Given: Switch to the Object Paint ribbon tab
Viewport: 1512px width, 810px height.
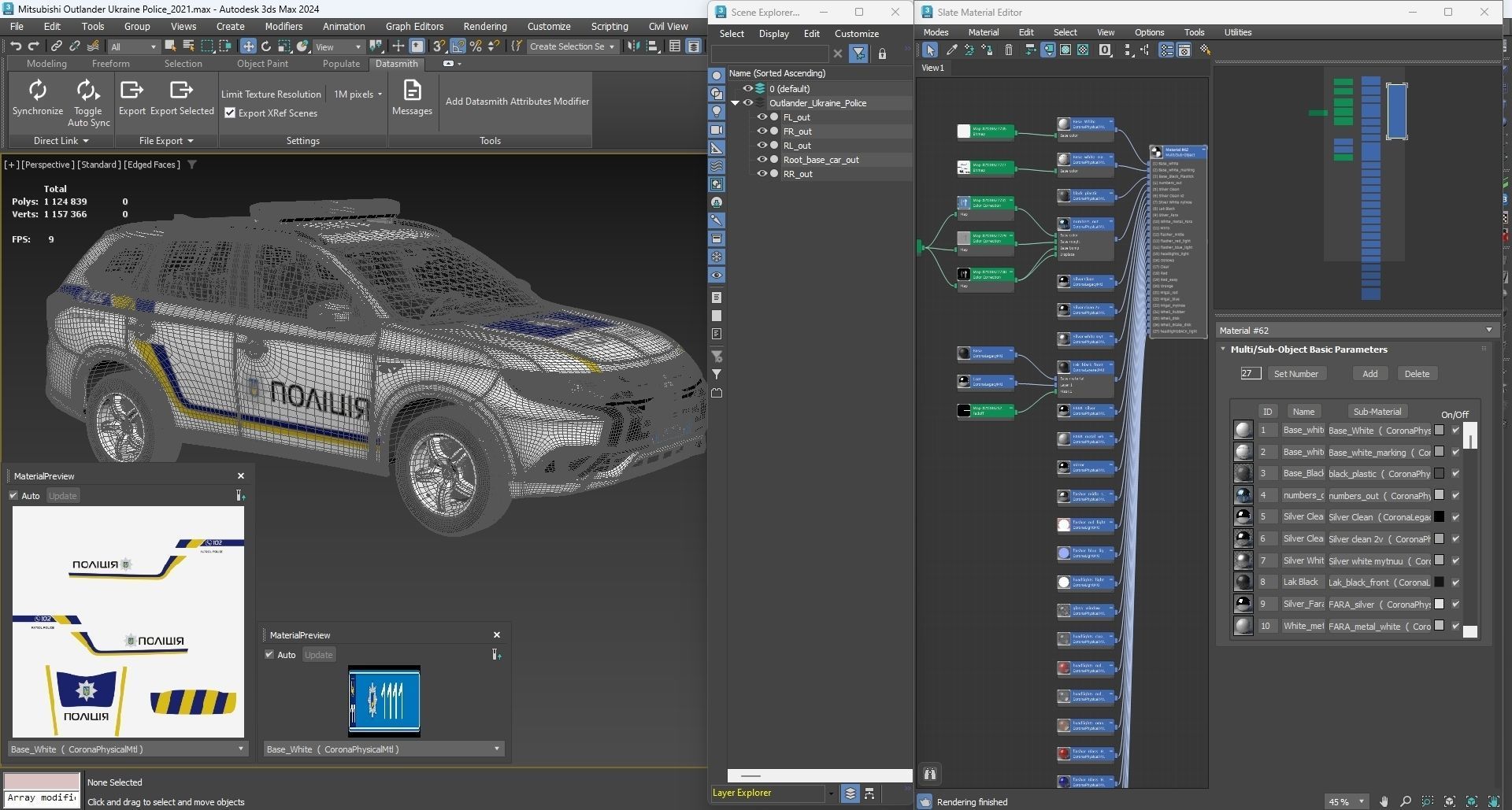Looking at the screenshot, I should tap(262, 64).
